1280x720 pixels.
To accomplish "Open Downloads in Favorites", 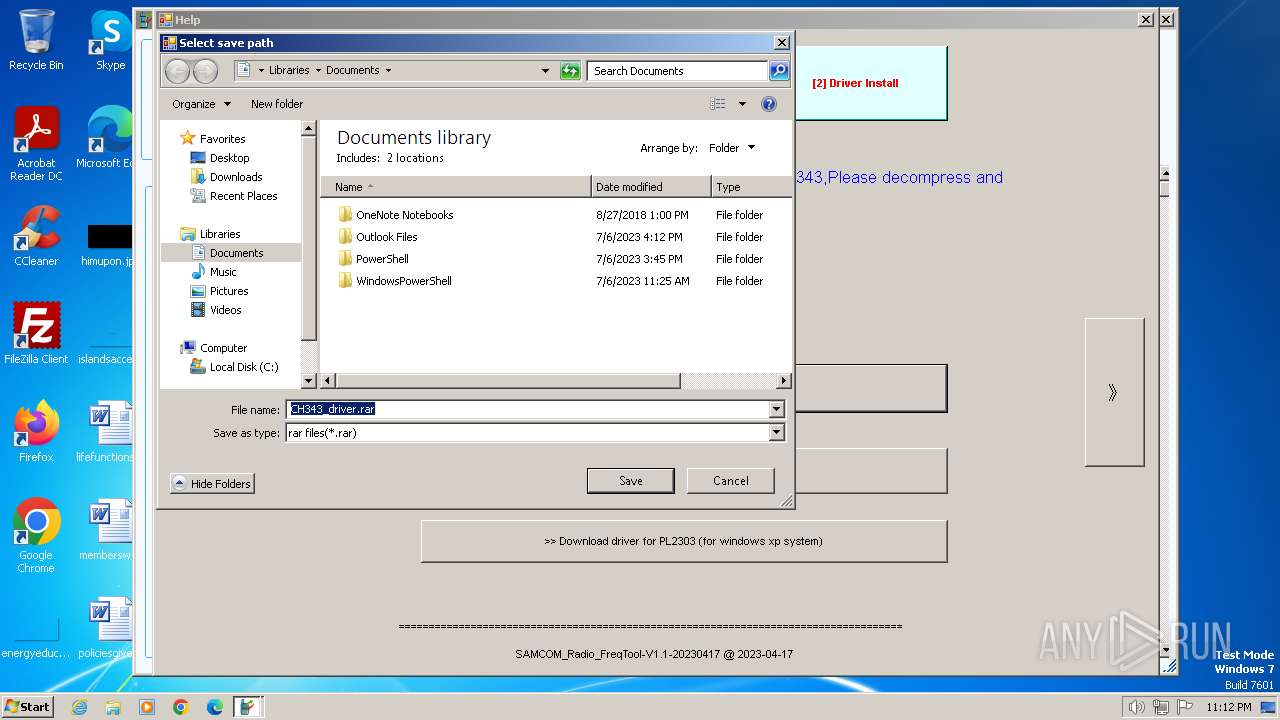I will tap(226, 177).
